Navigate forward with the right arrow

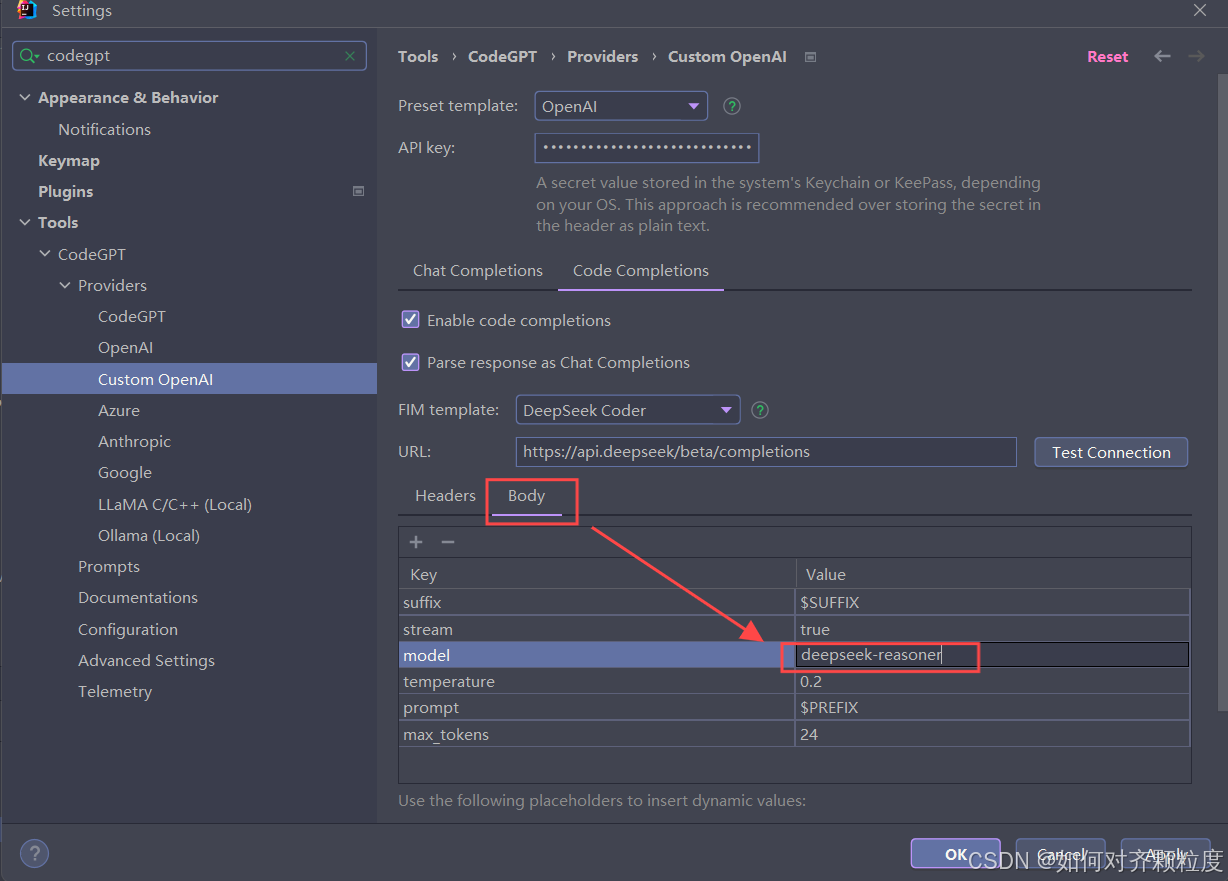[x=1196, y=57]
